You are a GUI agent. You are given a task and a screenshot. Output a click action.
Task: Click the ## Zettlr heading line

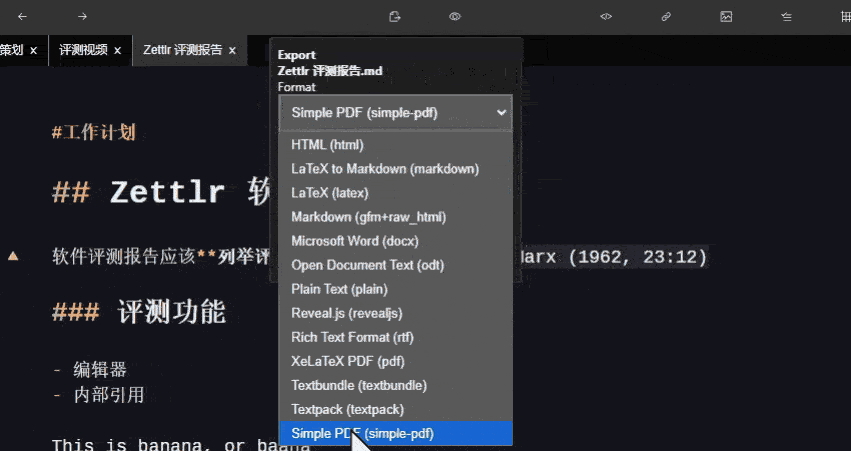coord(161,193)
